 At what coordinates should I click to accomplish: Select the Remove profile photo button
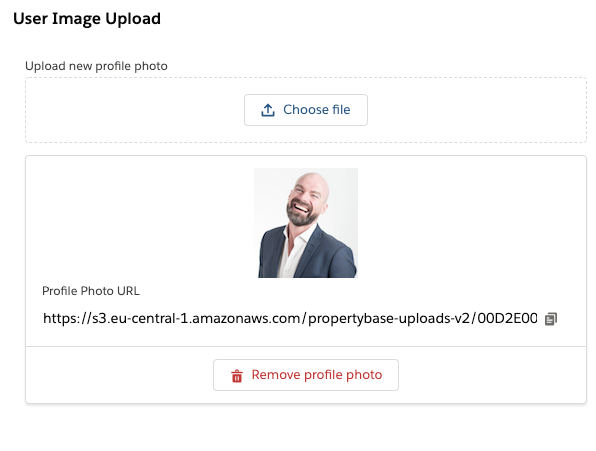point(306,375)
